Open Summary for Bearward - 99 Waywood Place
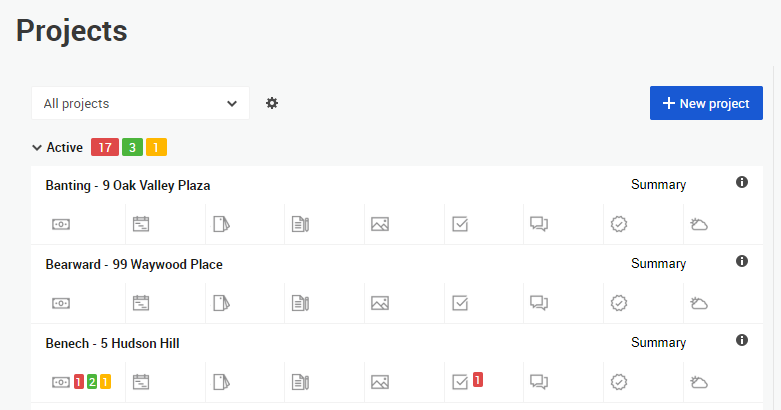The height and width of the screenshot is (410, 781). click(658, 264)
